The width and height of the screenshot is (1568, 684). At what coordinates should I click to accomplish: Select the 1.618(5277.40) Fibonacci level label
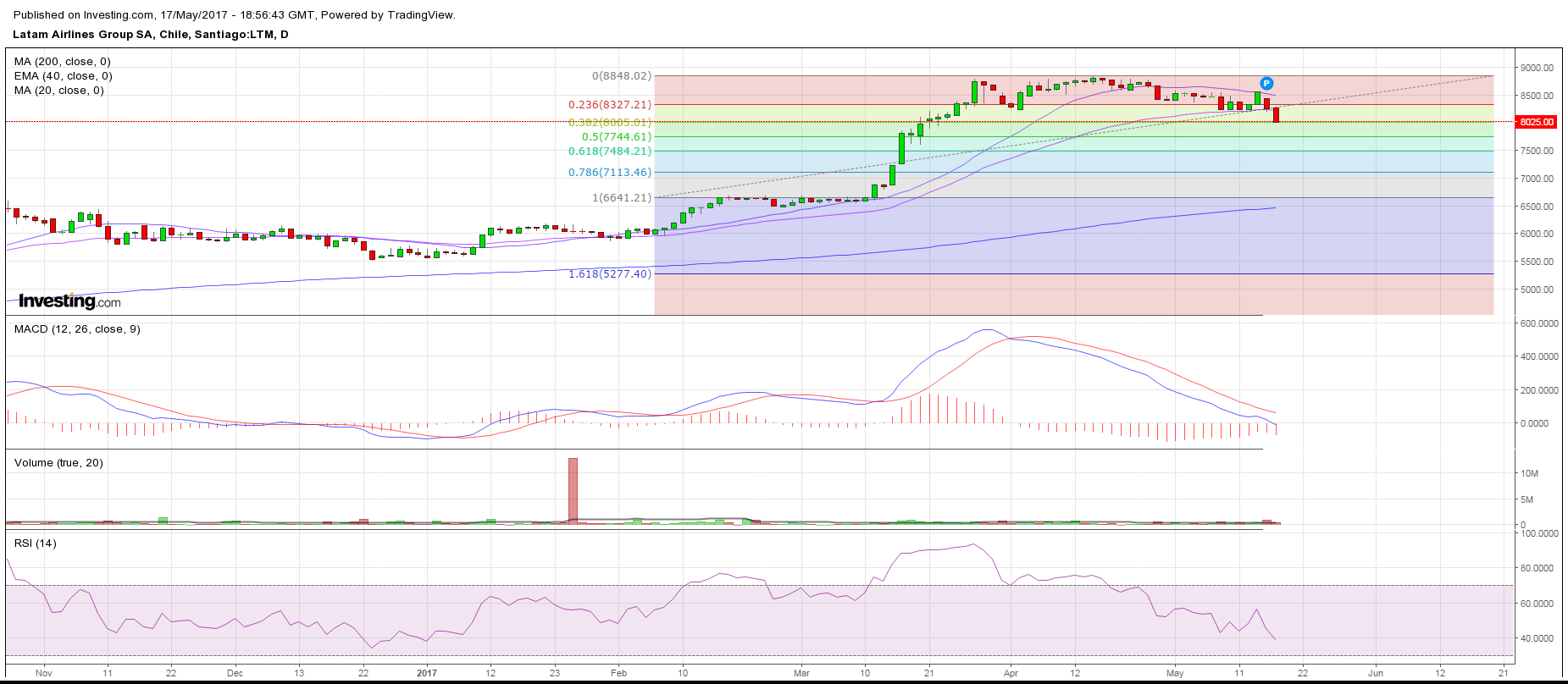pyautogui.click(x=610, y=274)
